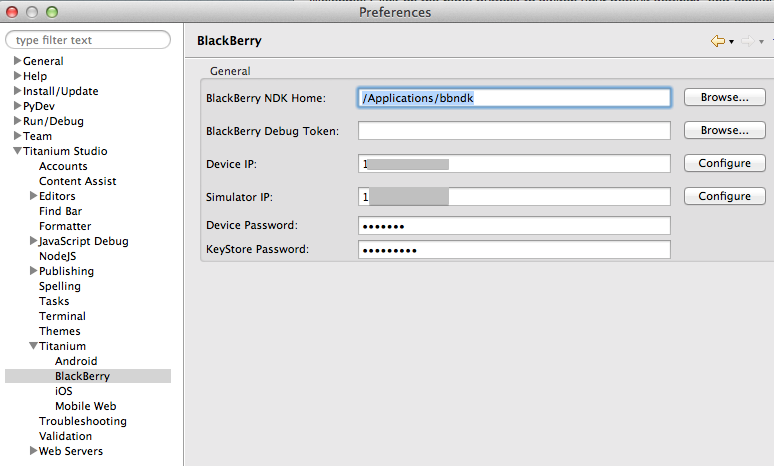This screenshot has height=466, width=774.
Task: Click the Device Password field
Action: tap(514, 226)
